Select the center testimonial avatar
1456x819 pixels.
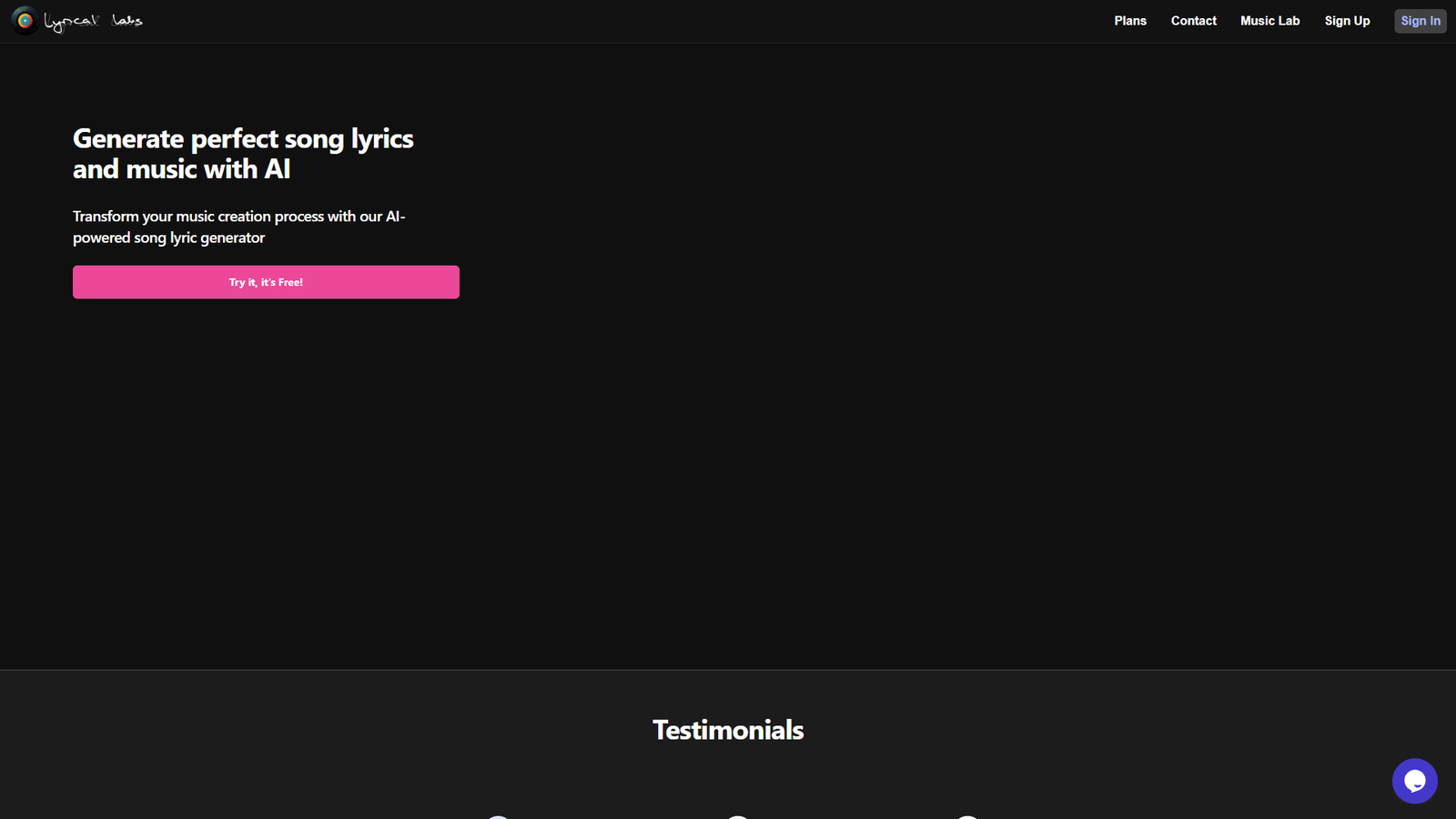coord(738,817)
